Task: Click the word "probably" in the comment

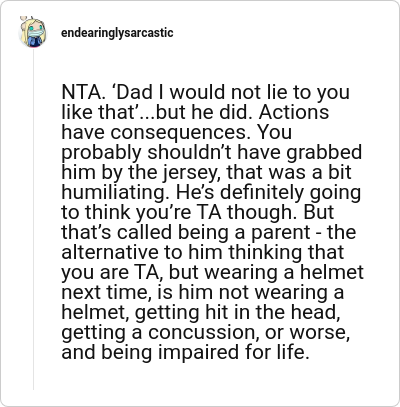Action: [102, 153]
